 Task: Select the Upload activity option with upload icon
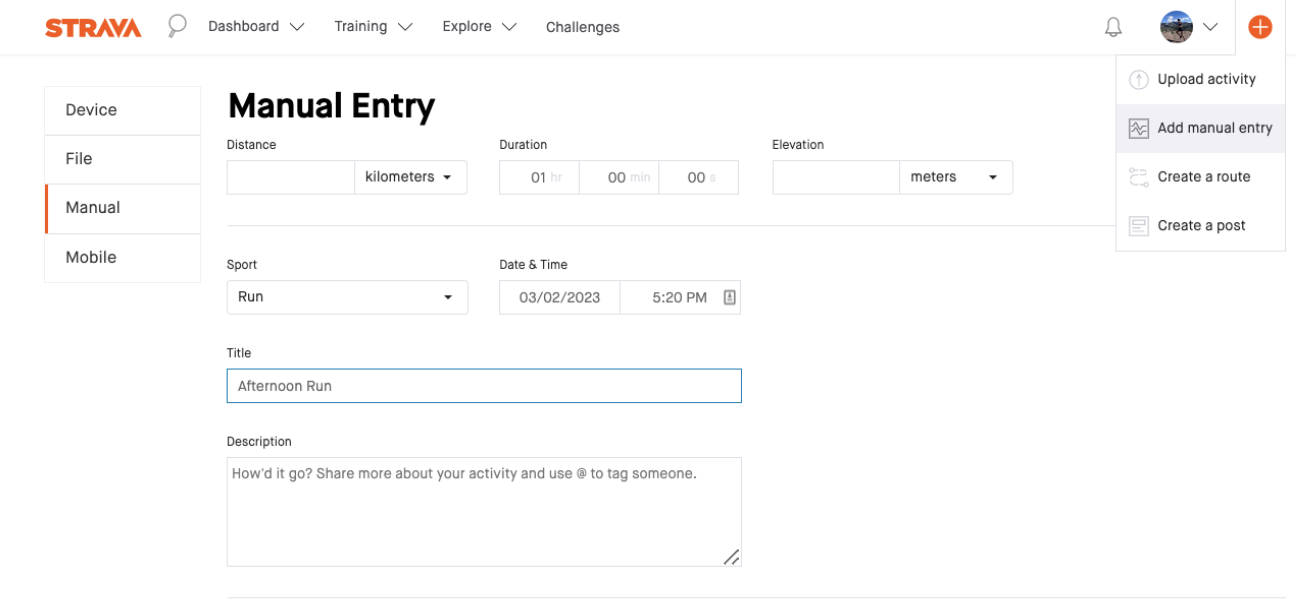click(x=1200, y=79)
